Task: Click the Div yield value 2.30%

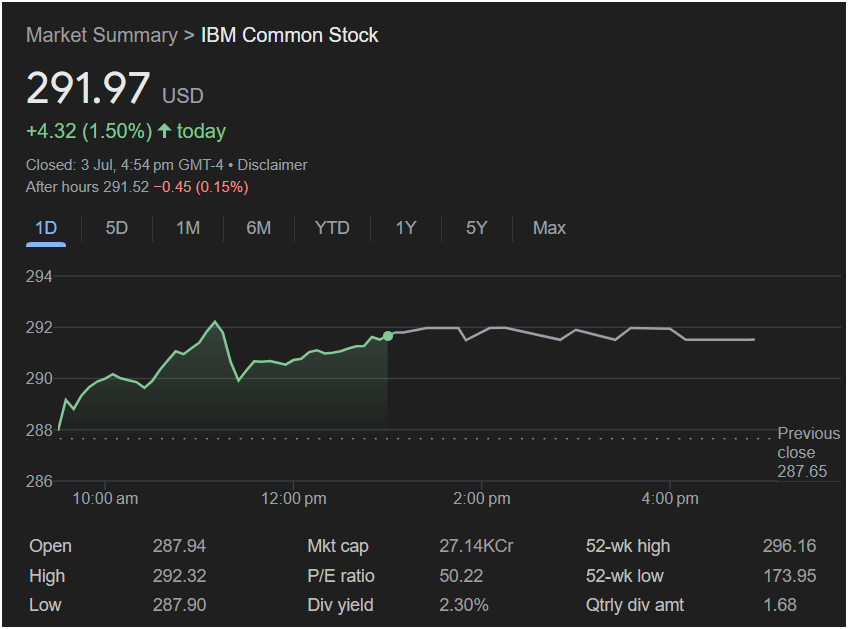Action: (x=463, y=605)
